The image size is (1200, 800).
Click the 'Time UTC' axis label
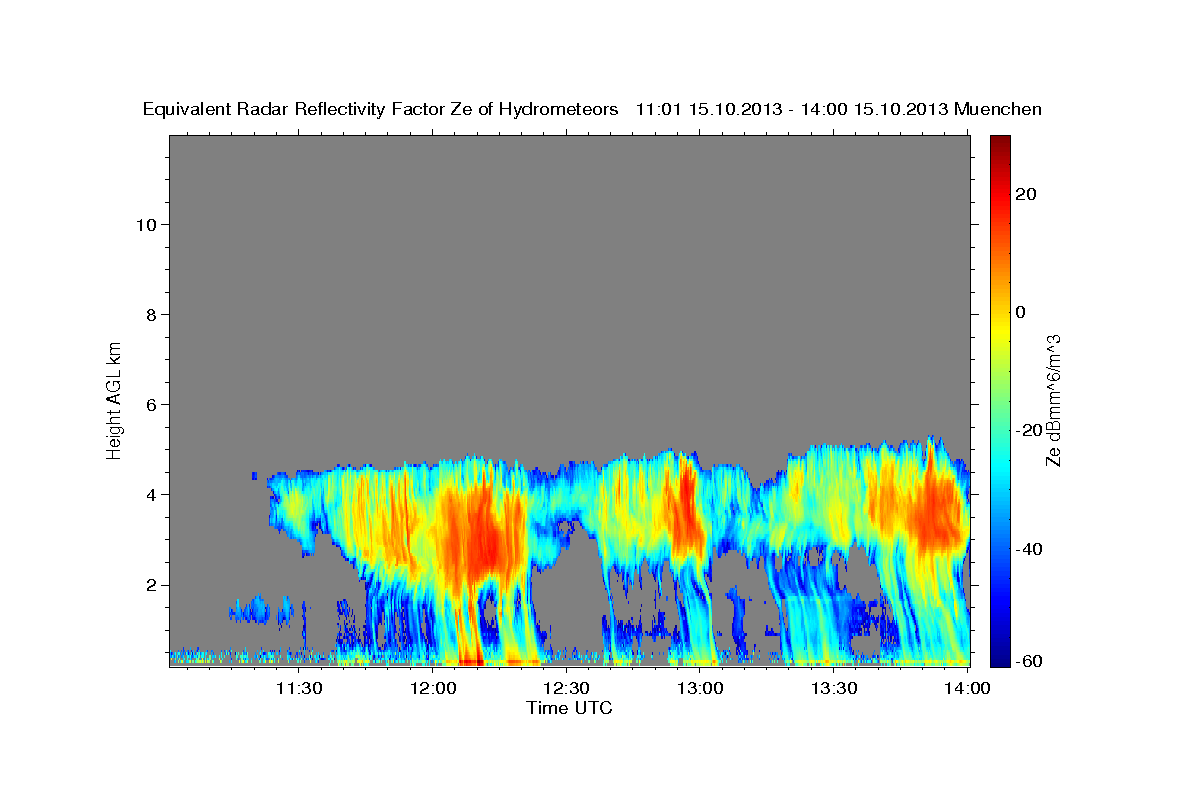569,708
